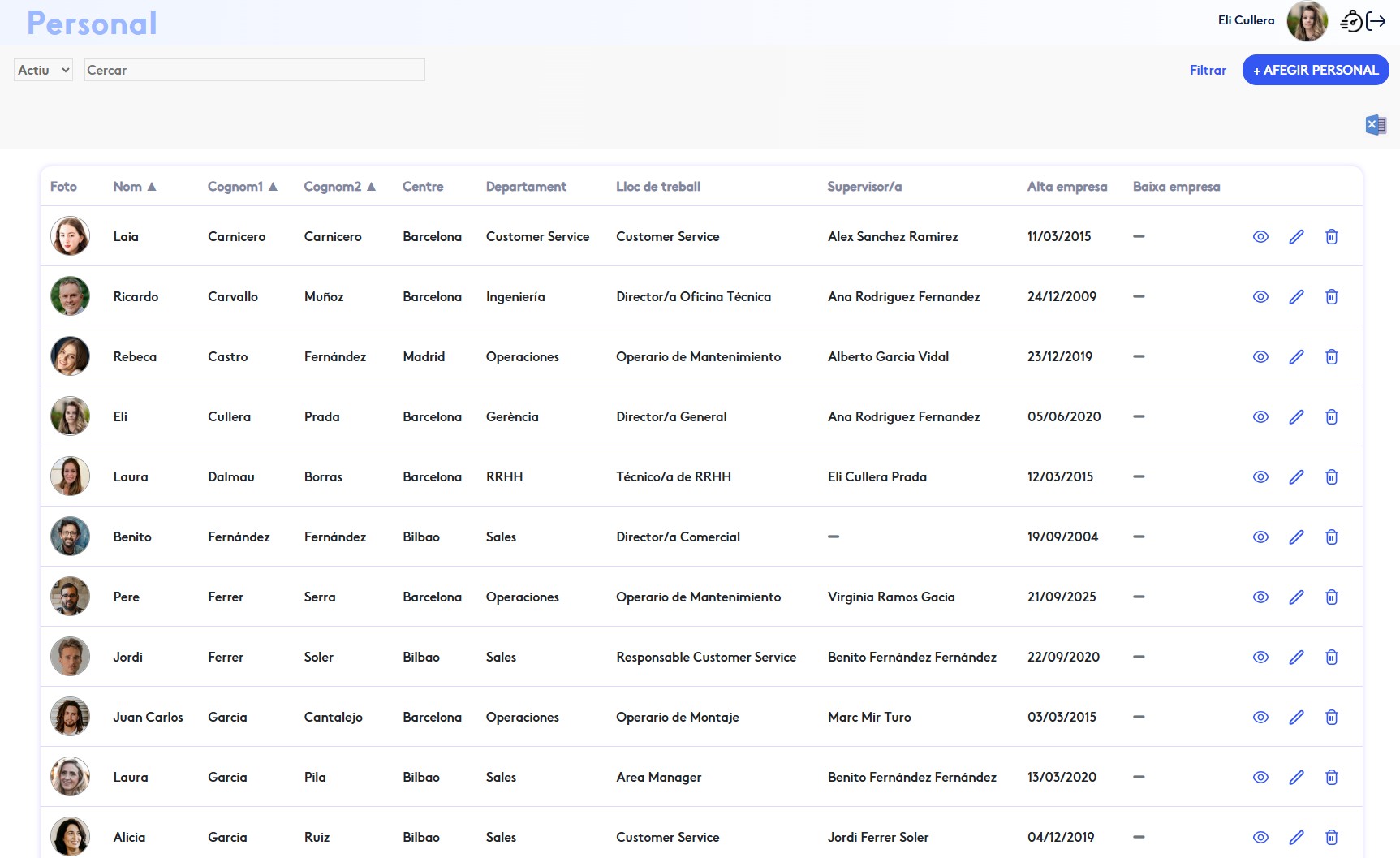View Eli Cullera's details via eye icon
The width and height of the screenshot is (1400, 858).
(1260, 417)
